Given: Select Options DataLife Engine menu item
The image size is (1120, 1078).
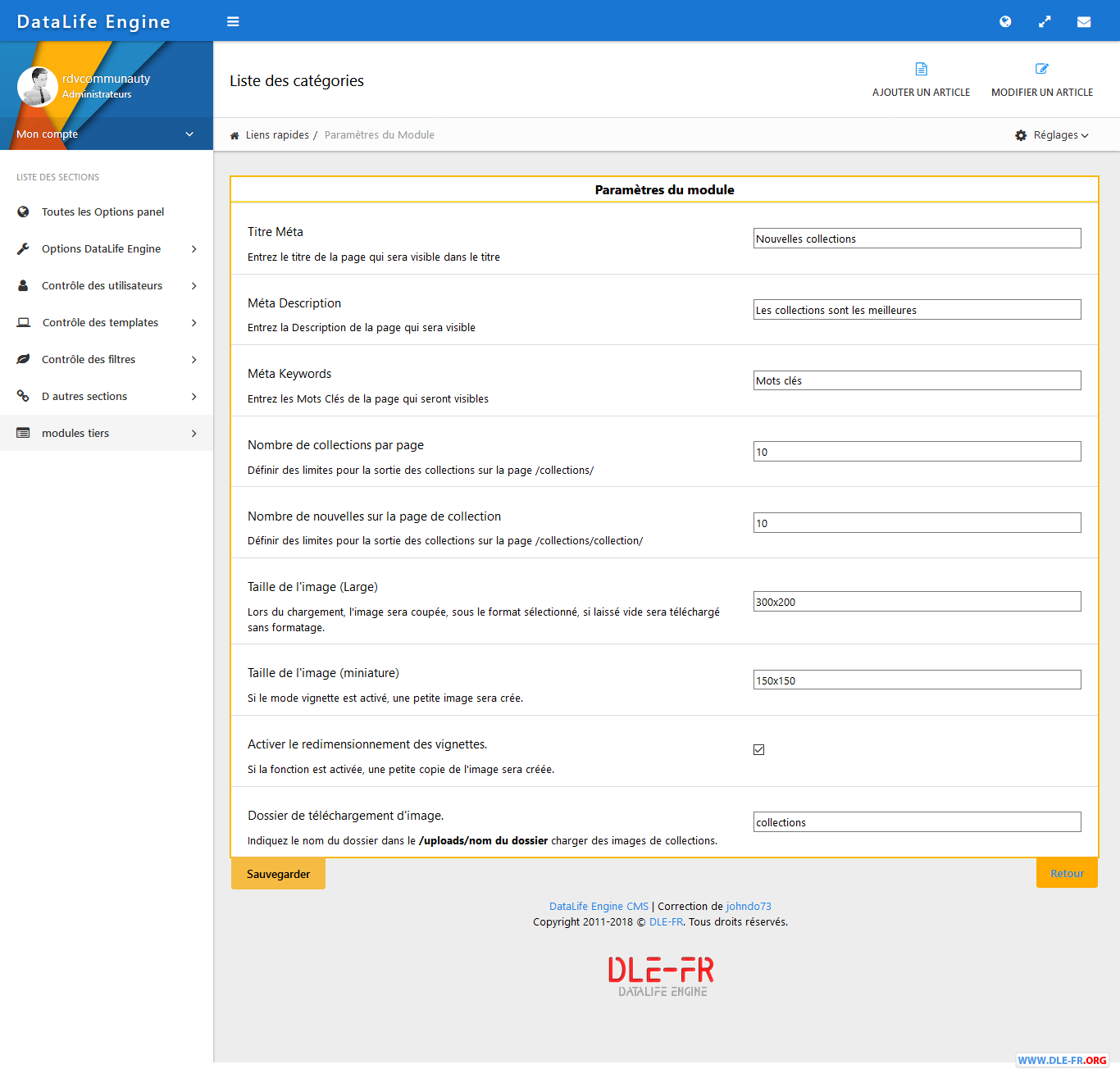Looking at the screenshot, I should pyautogui.click(x=107, y=248).
